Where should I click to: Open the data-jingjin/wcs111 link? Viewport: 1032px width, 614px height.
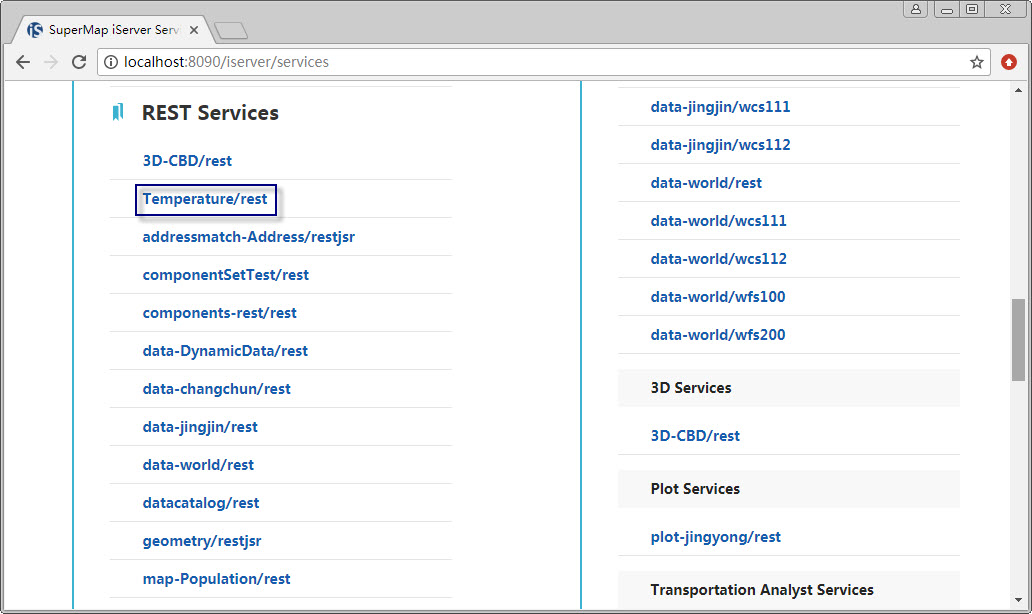tap(720, 107)
